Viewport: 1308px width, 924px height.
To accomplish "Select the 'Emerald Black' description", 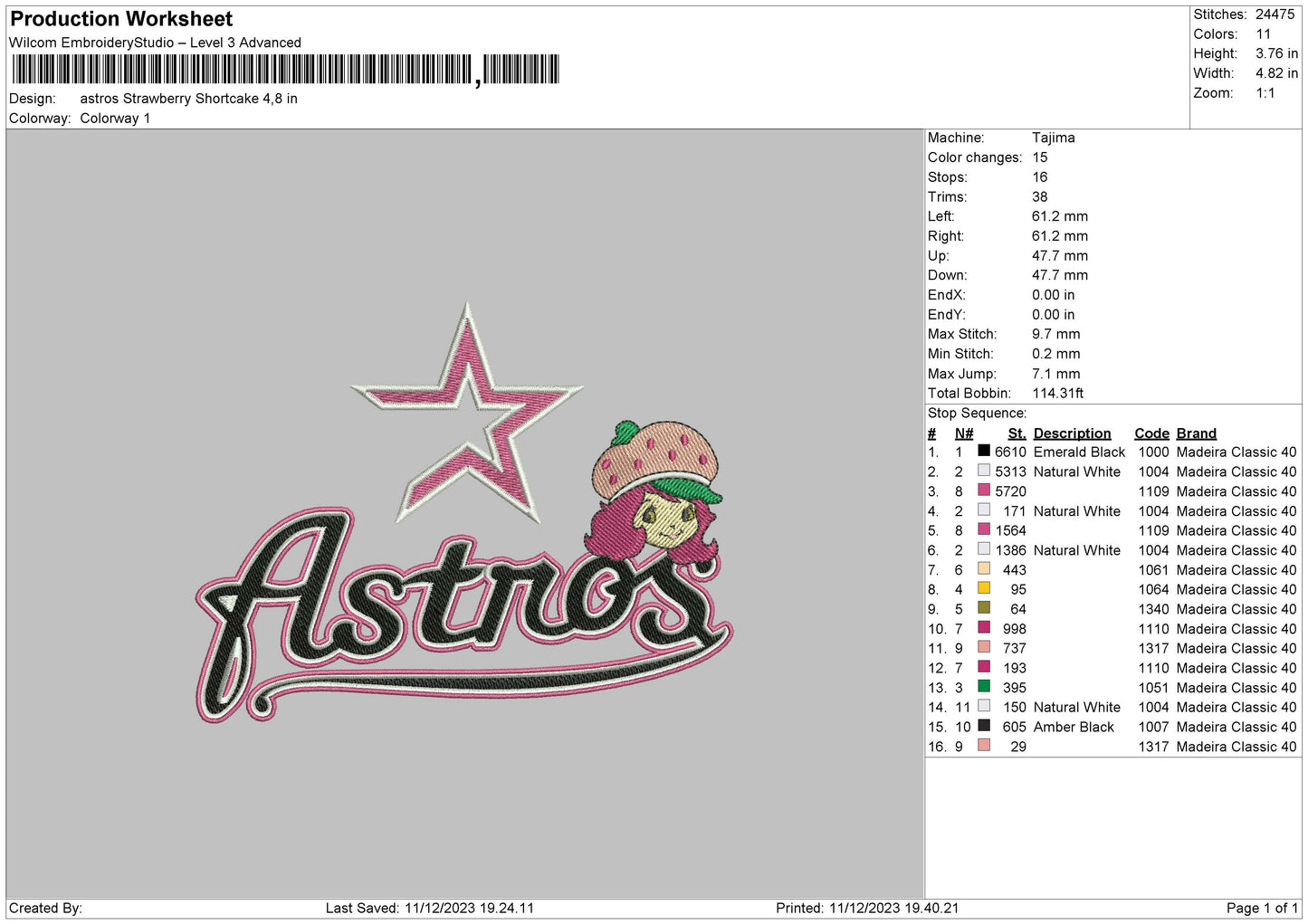I will pos(1080,452).
